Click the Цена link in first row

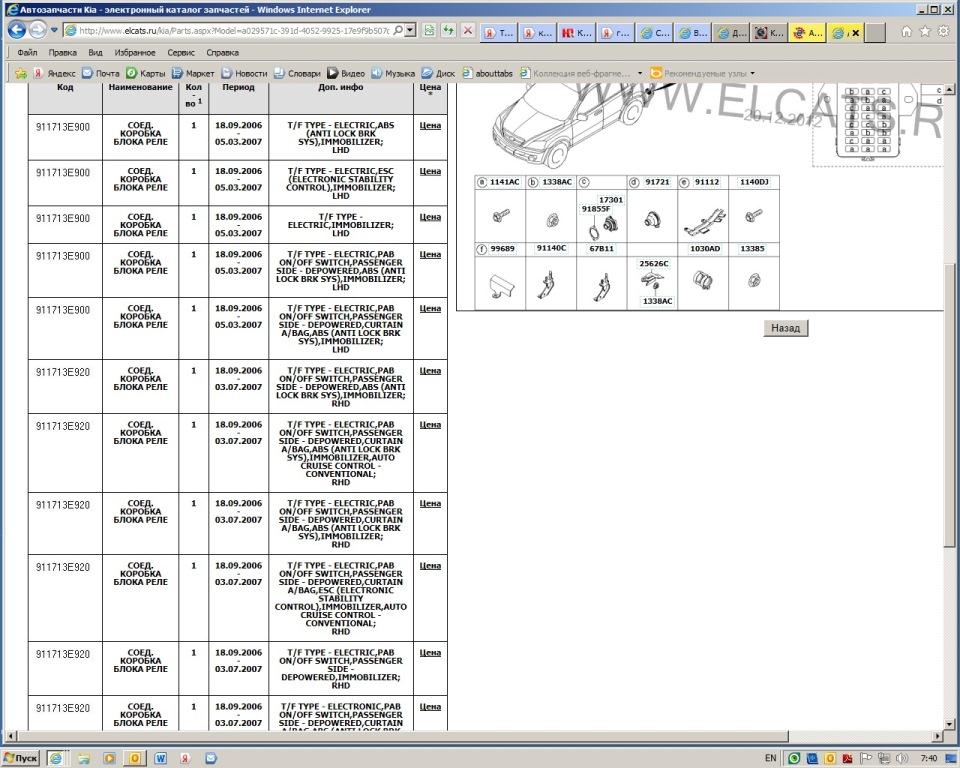pyautogui.click(x=430, y=126)
